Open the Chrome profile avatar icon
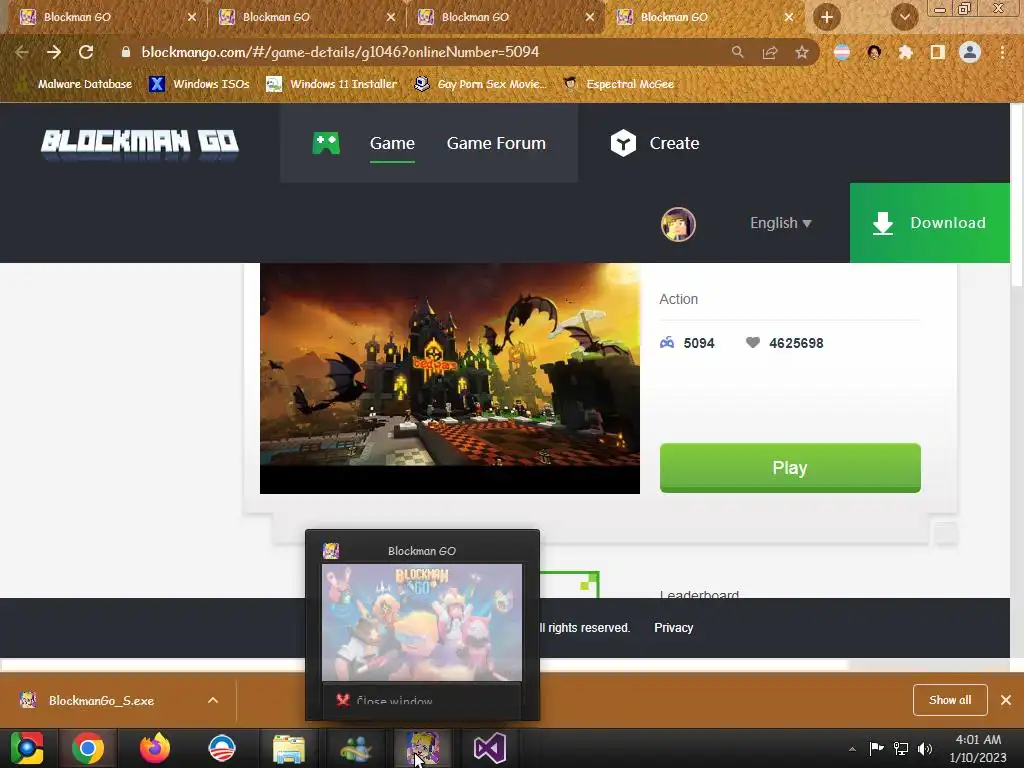This screenshot has width=1024, height=768. point(970,52)
